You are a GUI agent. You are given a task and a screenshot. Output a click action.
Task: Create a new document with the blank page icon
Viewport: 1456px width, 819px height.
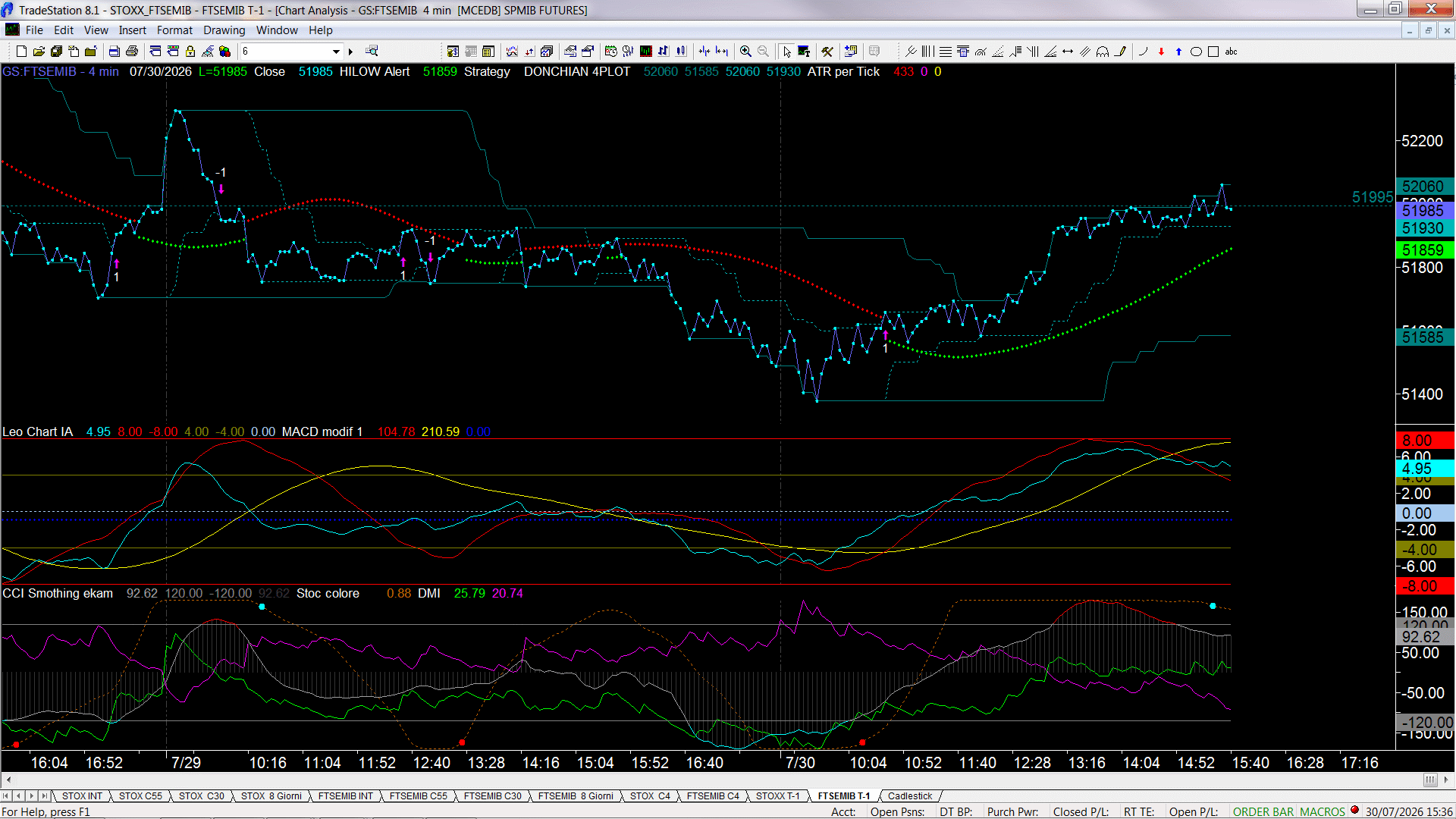click(x=21, y=52)
